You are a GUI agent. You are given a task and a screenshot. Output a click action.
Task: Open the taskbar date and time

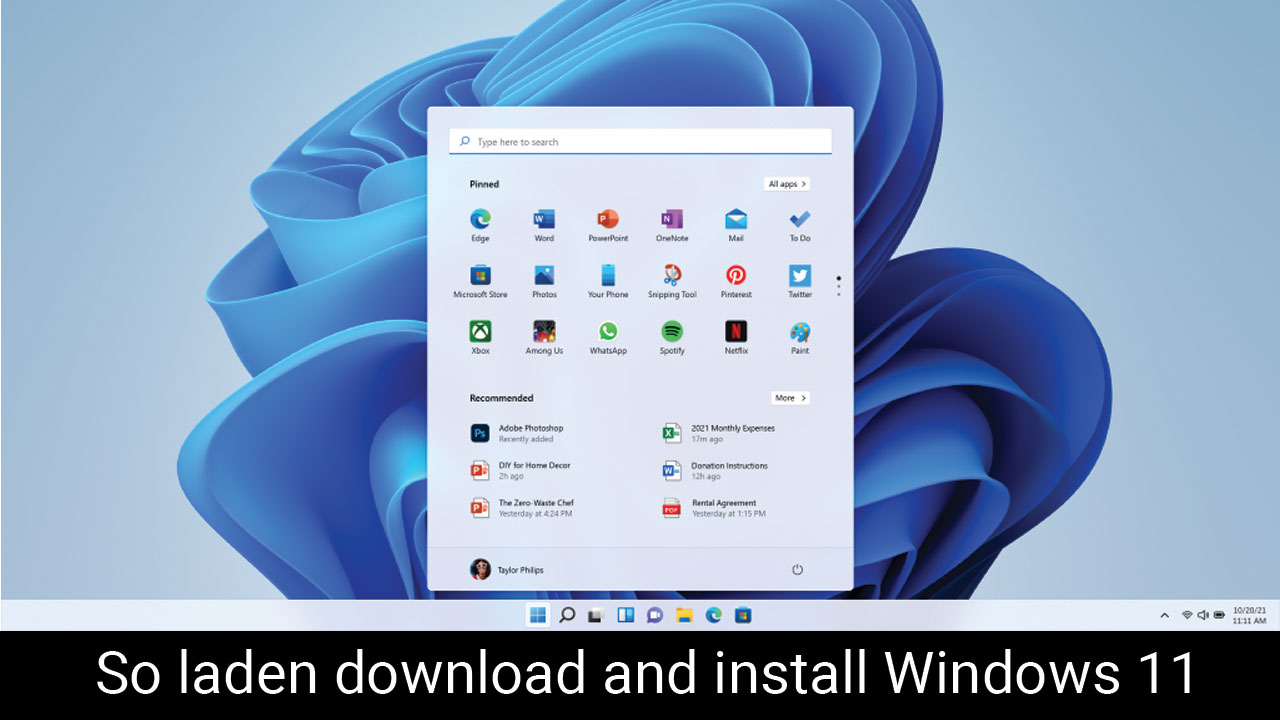pyautogui.click(x=1249, y=615)
